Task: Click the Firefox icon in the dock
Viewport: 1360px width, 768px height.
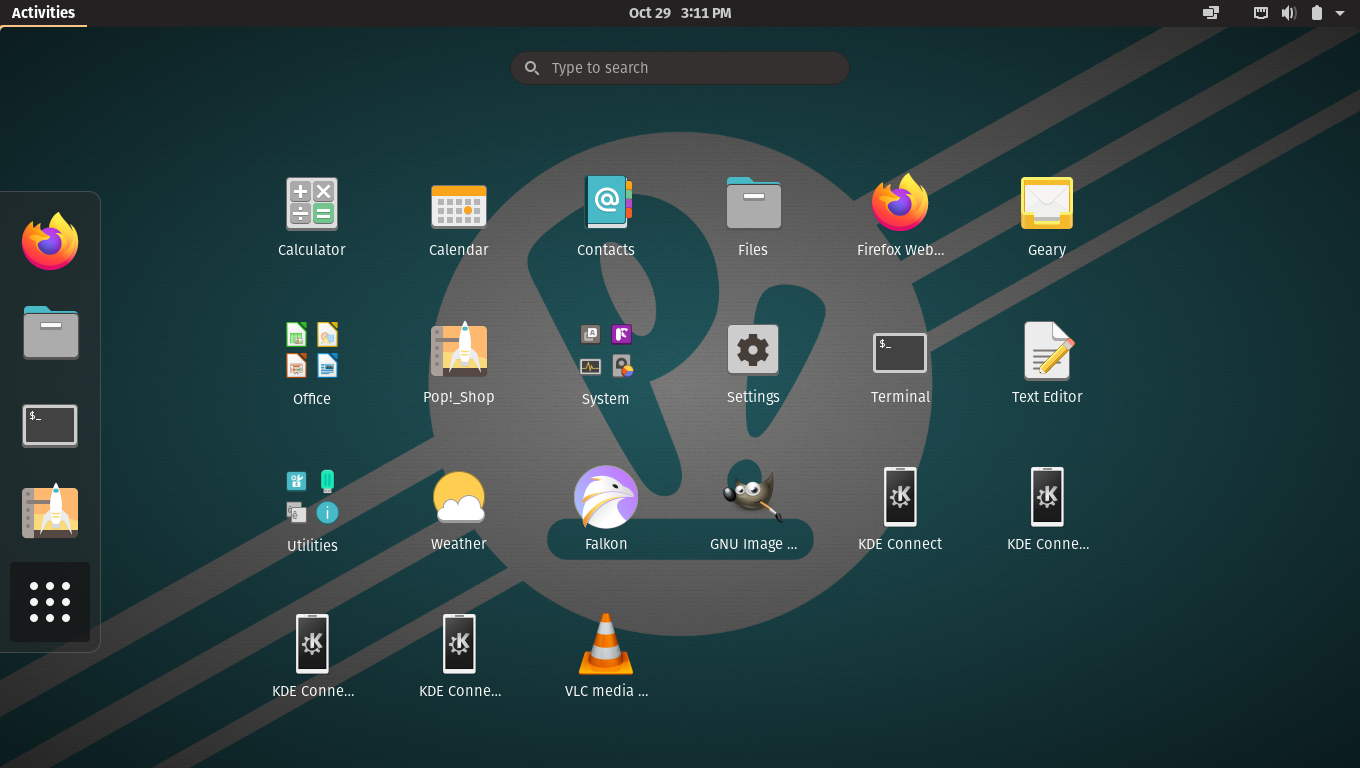Action: [50, 241]
